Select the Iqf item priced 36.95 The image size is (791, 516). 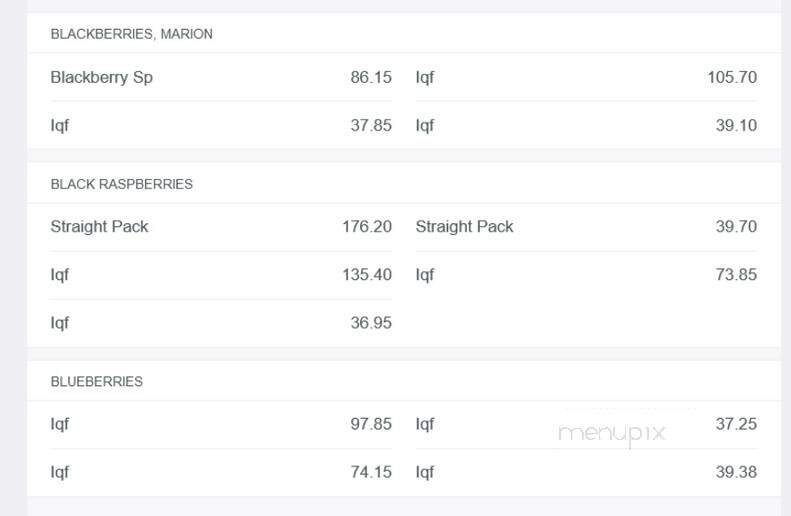(x=60, y=323)
